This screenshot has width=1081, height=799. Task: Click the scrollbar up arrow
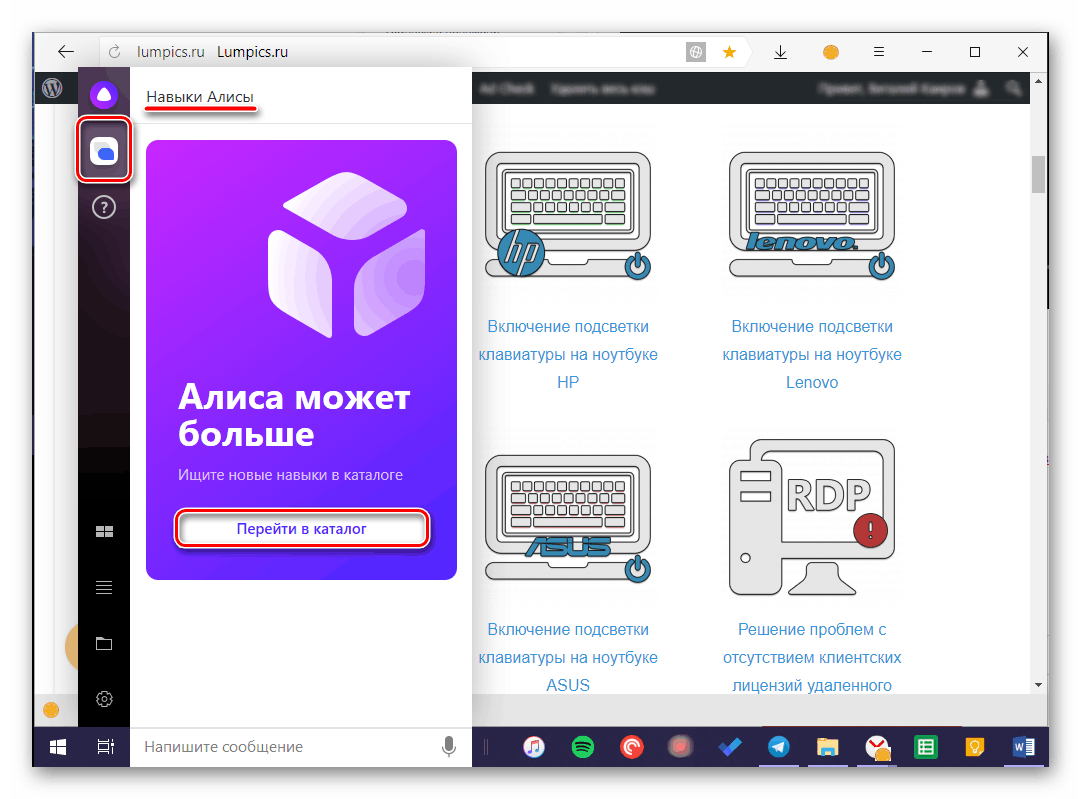point(1038,81)
